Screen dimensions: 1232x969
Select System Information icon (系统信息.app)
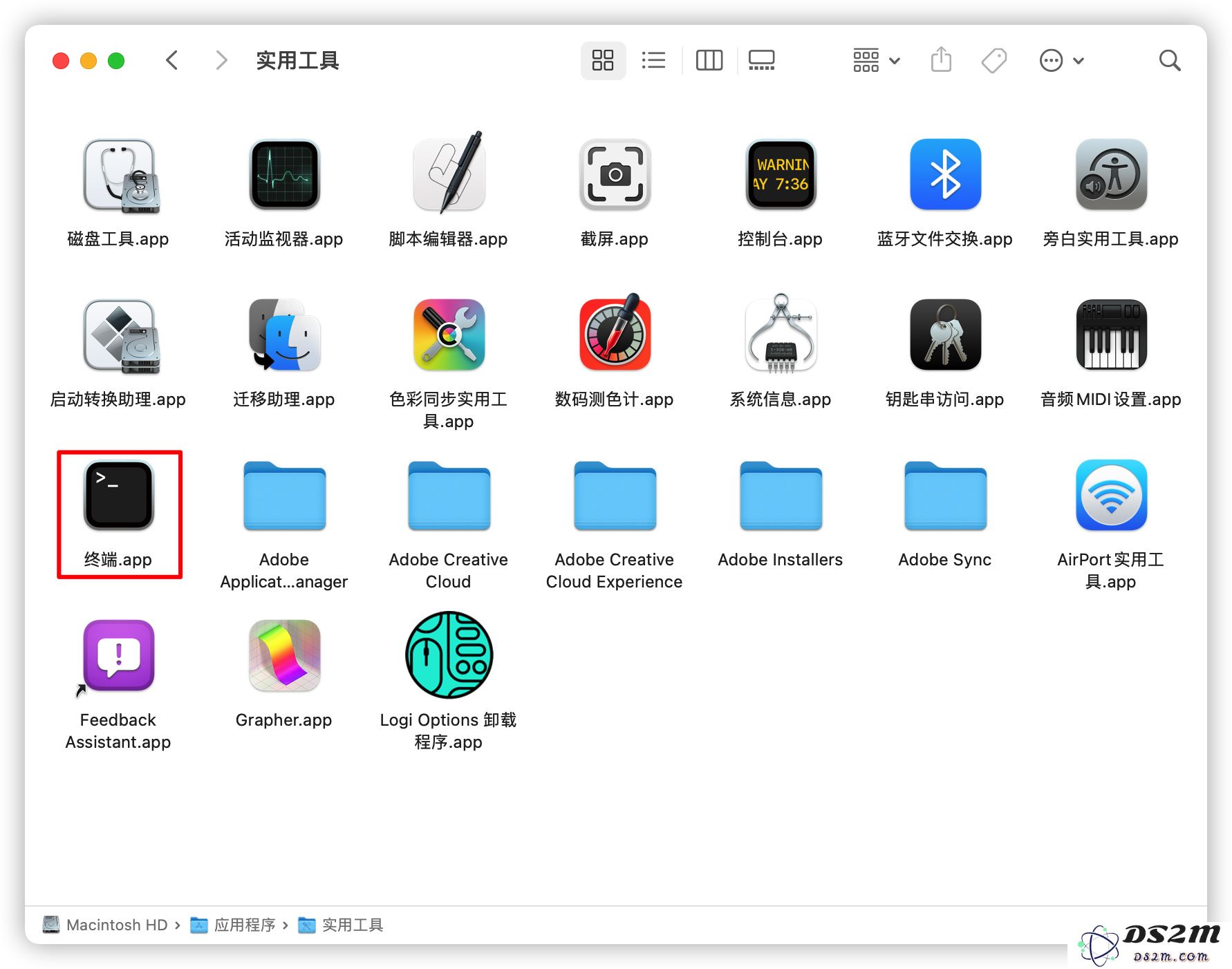pyautogui.click(x=781, y=333)
